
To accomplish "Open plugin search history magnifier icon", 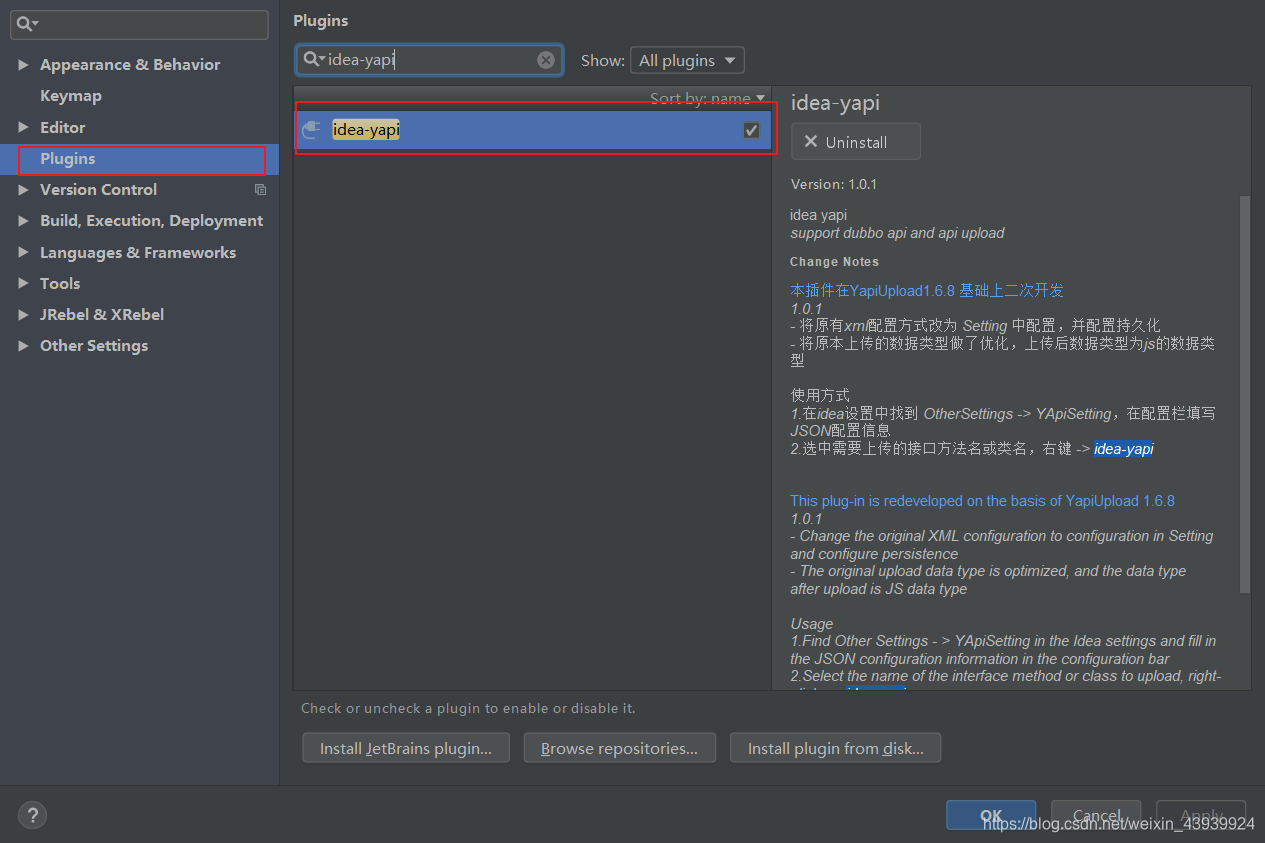I will (x=315, y=60).
